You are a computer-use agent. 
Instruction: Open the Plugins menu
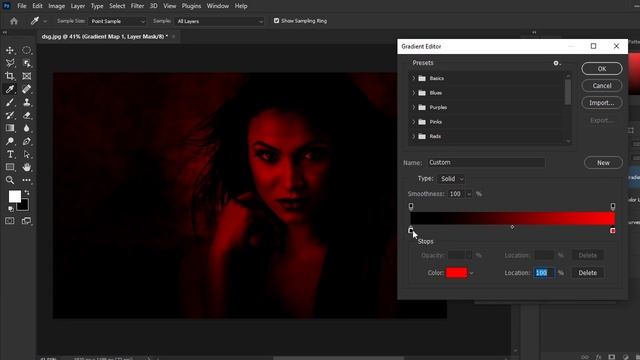pyautogui.click(x=191, y=6)
